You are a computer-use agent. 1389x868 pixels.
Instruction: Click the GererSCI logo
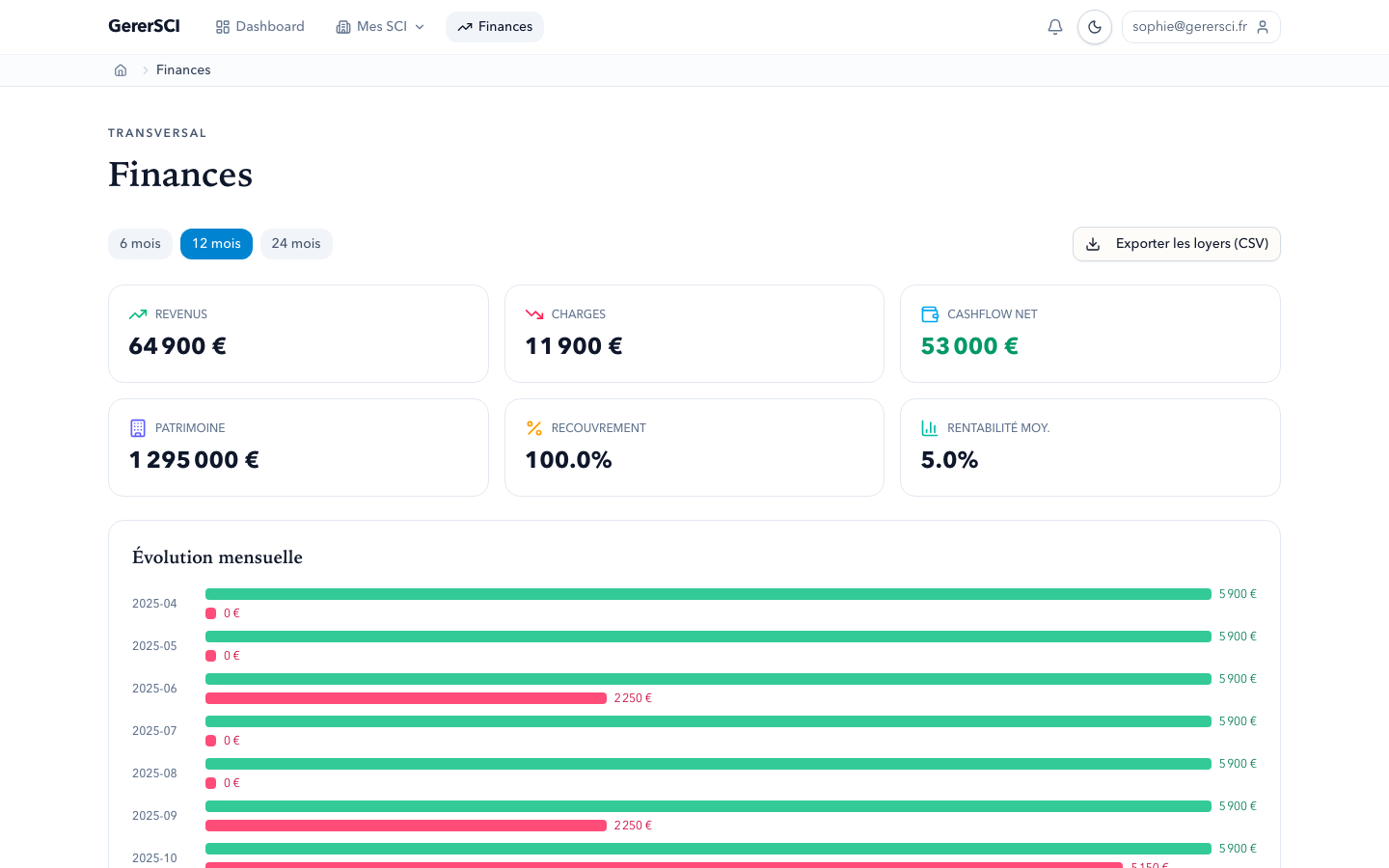pyautogui.click(x=144, y=26)
